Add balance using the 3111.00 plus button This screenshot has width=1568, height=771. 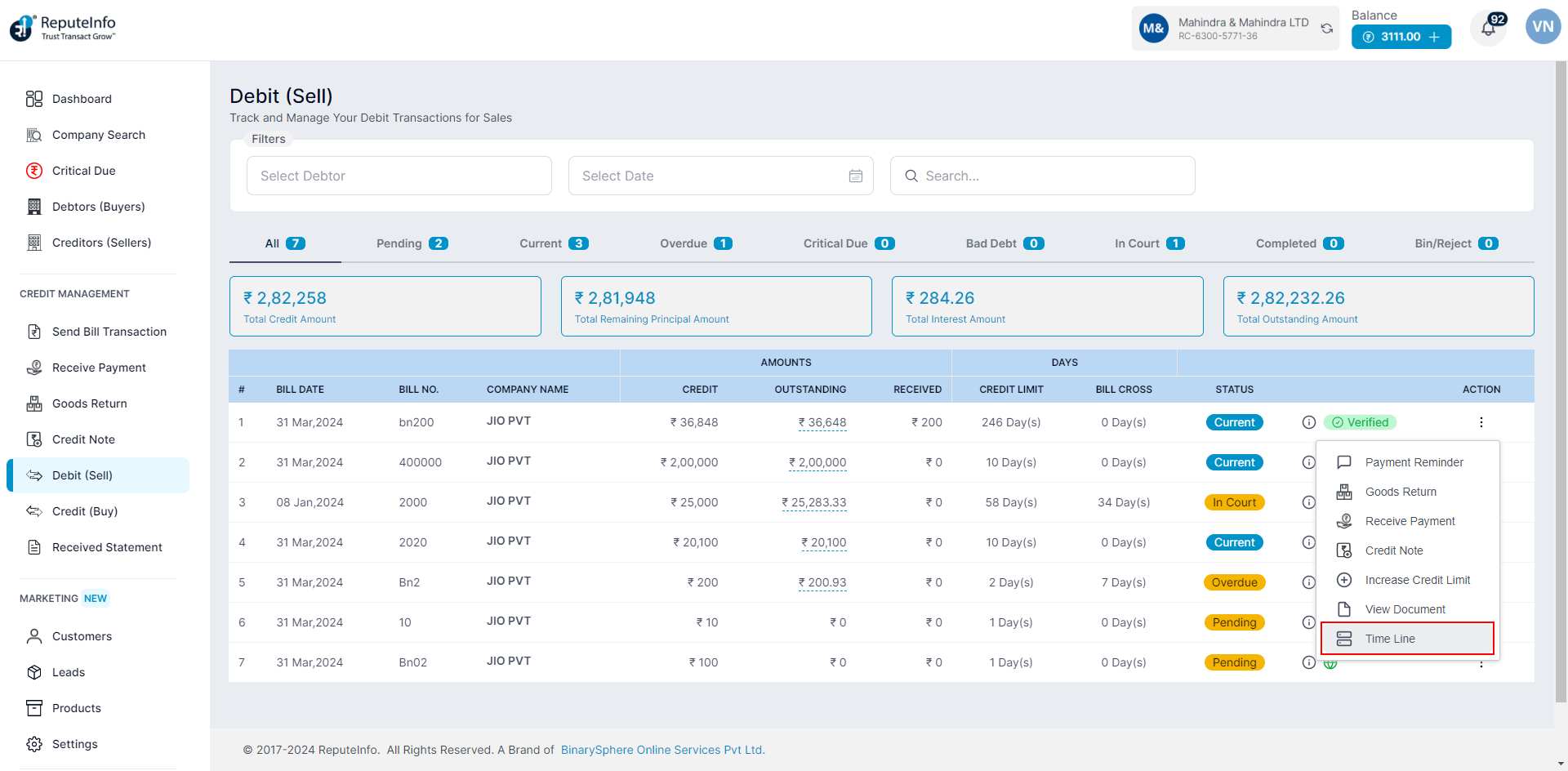tap(1434, 37)
